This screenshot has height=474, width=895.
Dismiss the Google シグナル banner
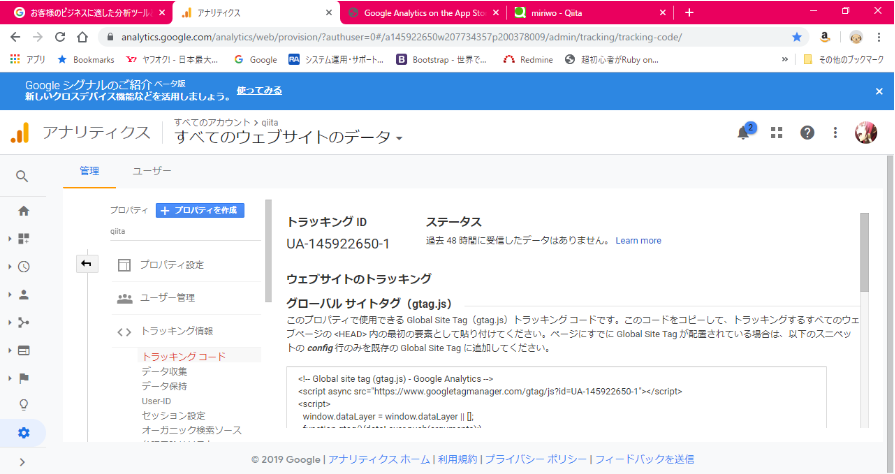click(x=879, y=91)
